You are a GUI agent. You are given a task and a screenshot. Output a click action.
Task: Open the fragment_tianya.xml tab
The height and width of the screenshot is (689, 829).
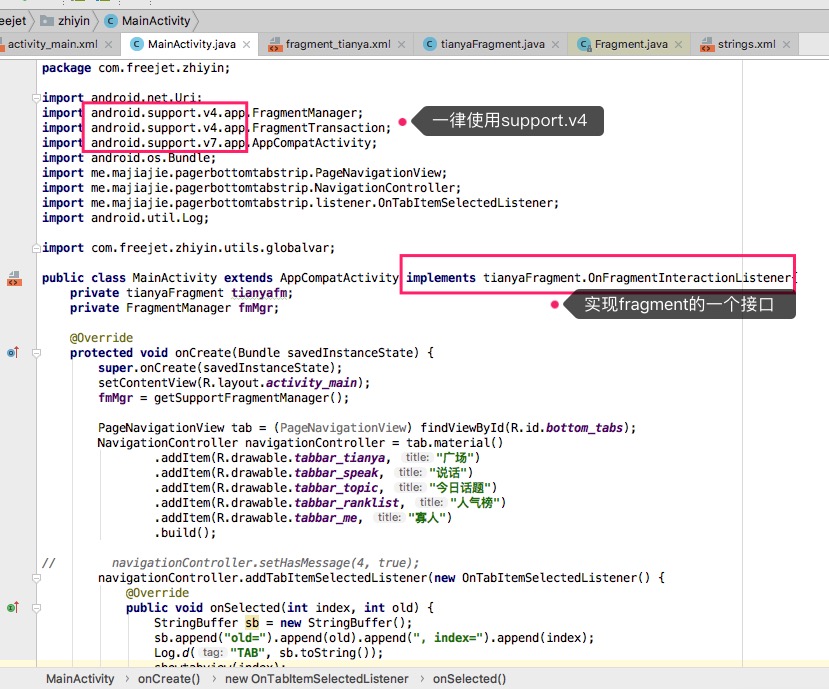338,44
